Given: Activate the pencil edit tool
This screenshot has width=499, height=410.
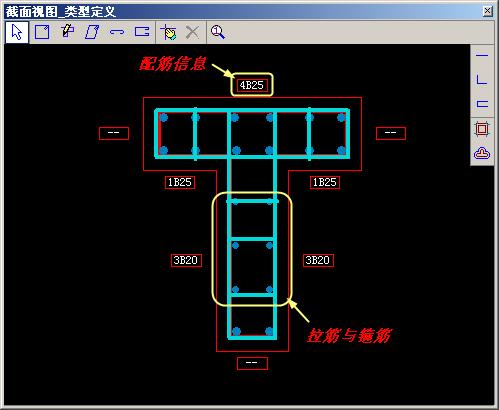Looking at the screenshot, I should 68,31.
